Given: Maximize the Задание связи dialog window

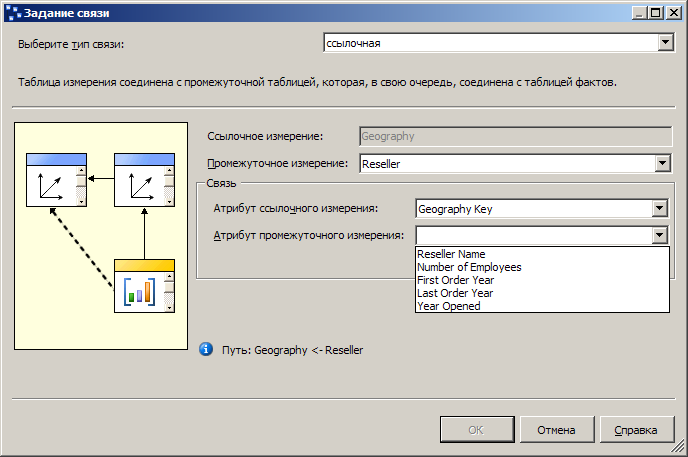Looking at the screenshot, I should [656, 13].
